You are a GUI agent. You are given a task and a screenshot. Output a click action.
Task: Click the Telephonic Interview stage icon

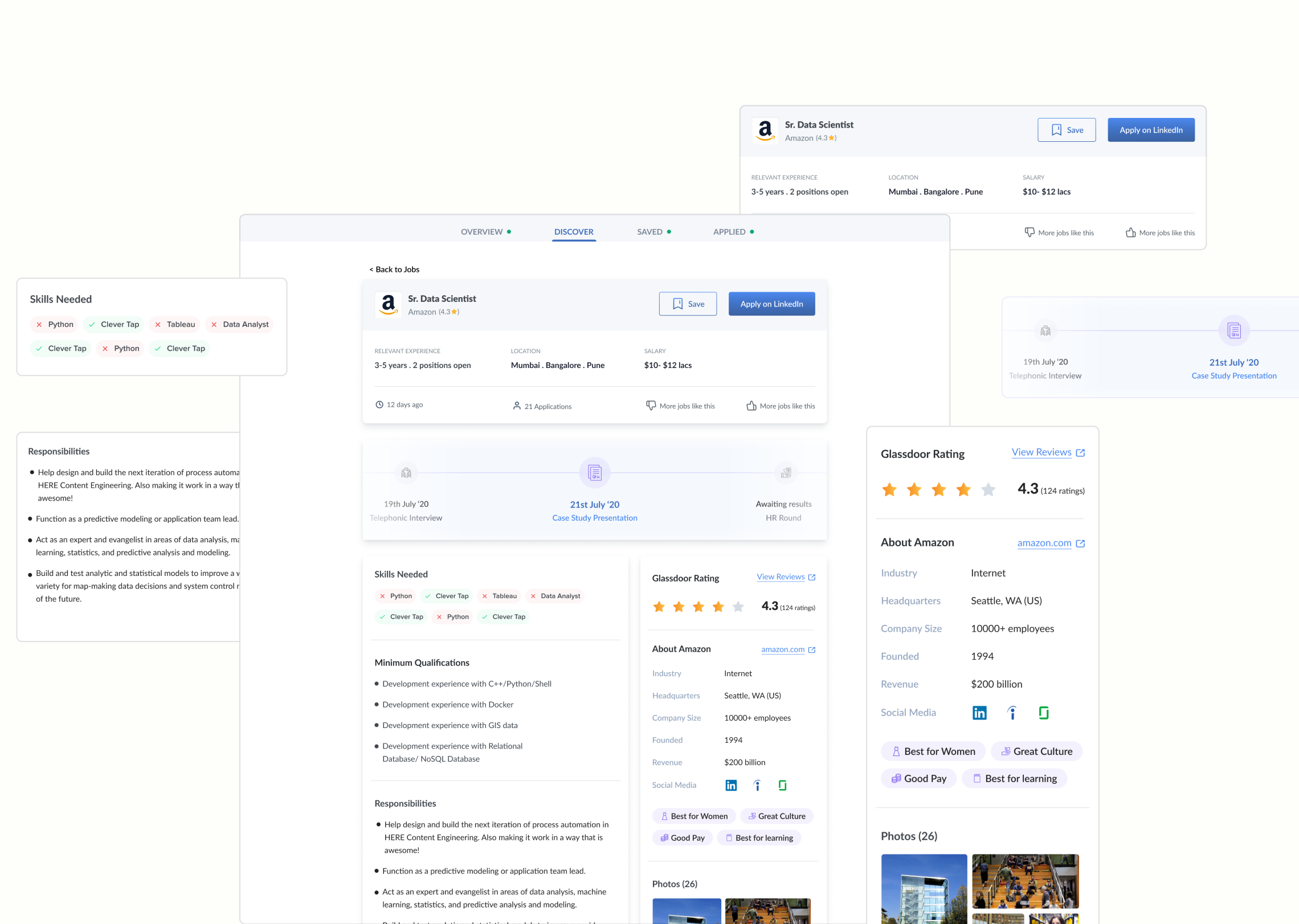pyautogui.click(x=406, y=473)
